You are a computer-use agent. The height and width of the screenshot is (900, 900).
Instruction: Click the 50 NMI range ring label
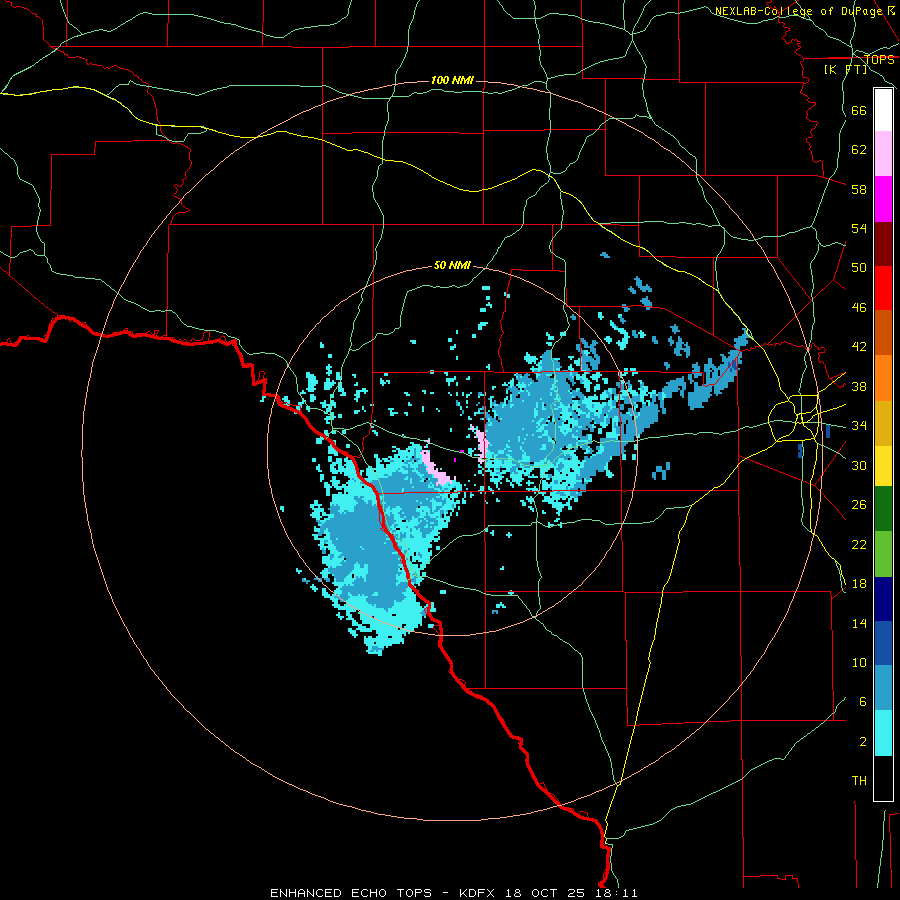(452, 265)
